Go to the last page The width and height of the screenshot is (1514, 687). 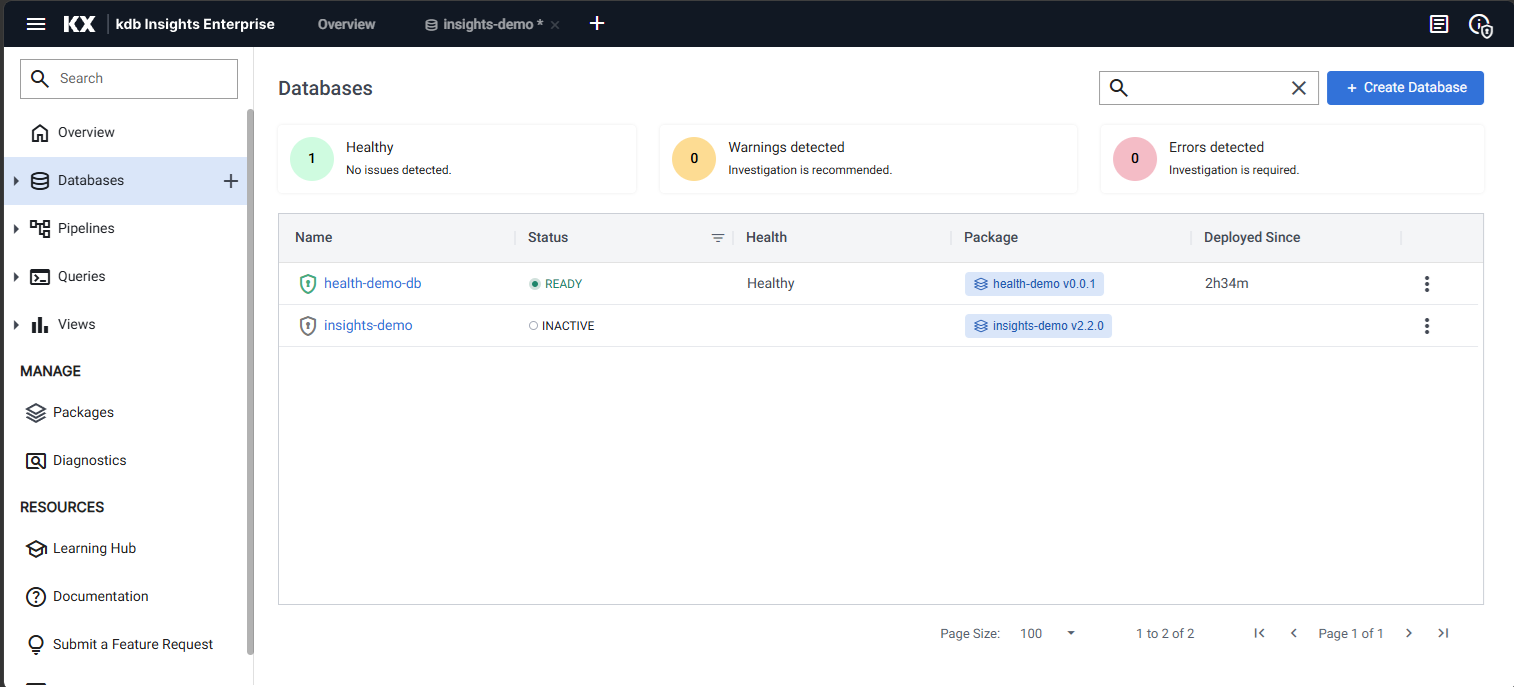coord(1443,633)
